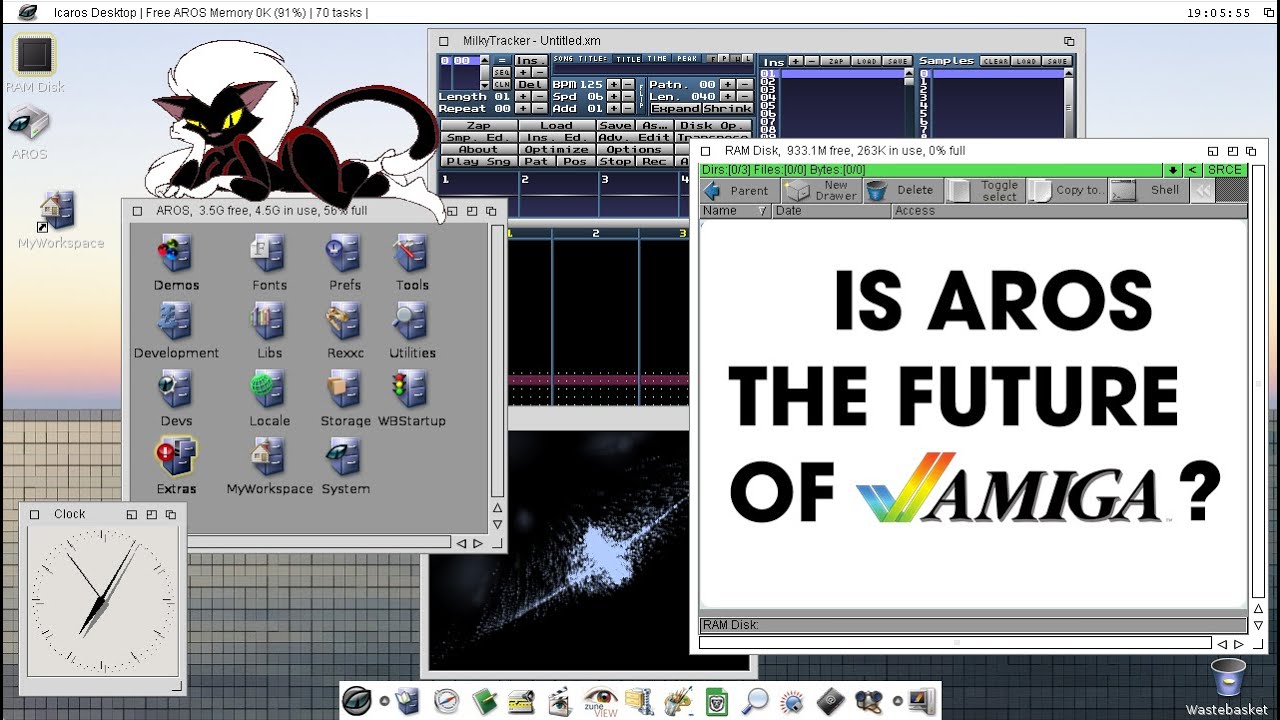This screenshot has width=1280, height=720.
Task: Open the Utilities drawer icon
Action: pos(412,331)
